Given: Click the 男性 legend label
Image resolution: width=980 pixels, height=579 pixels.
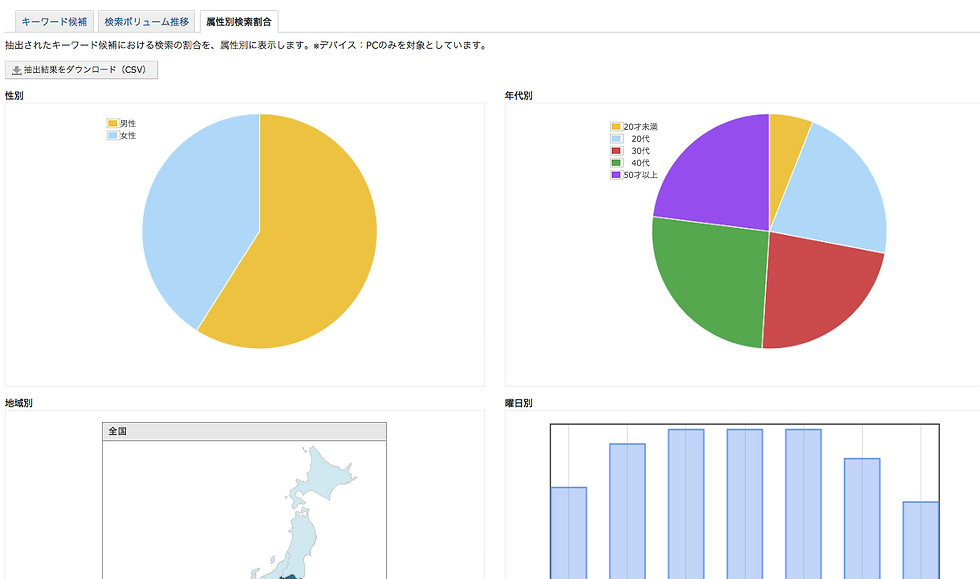Looking at the screenshot, I should point(128,123).
